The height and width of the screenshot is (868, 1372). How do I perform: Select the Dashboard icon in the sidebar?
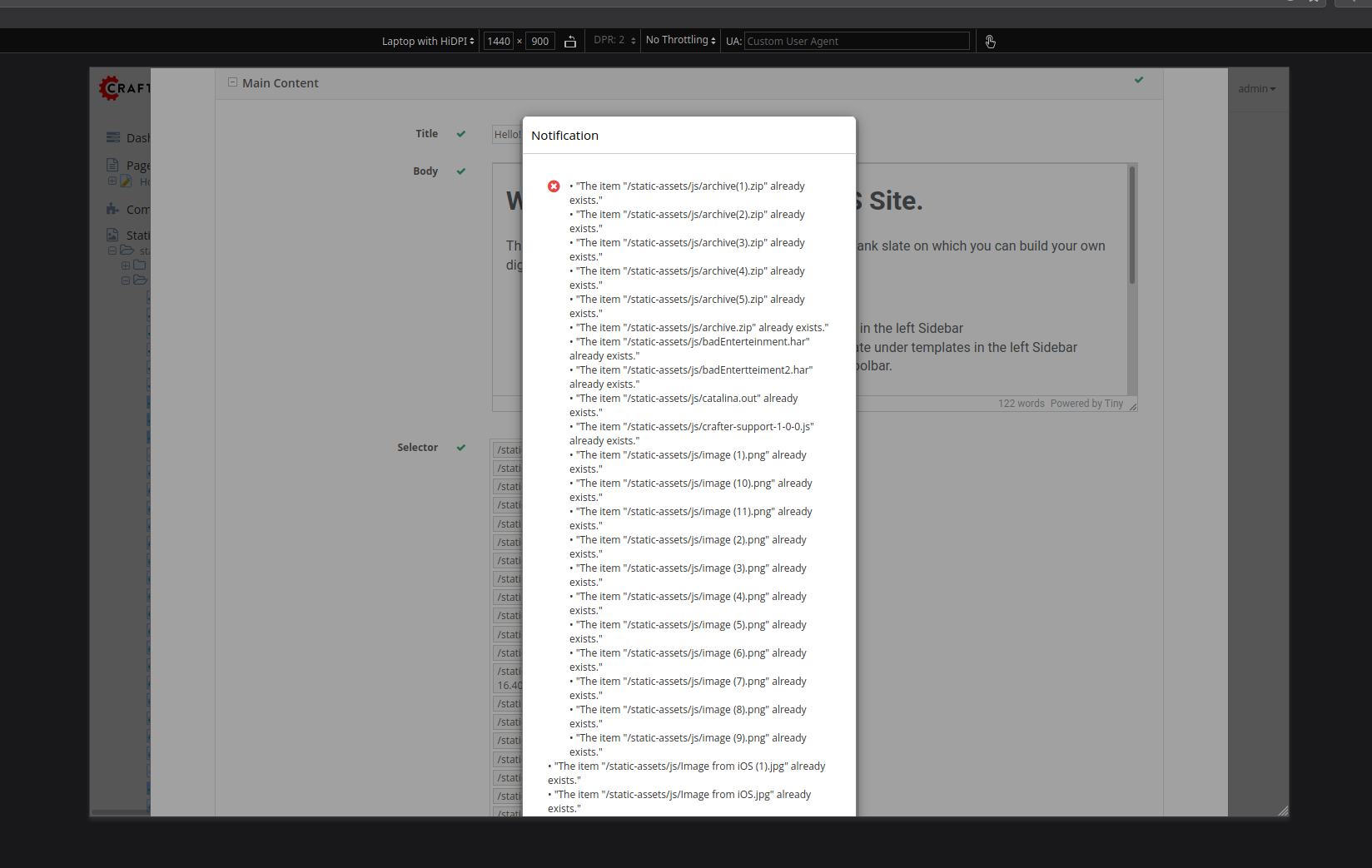point(112,136)
